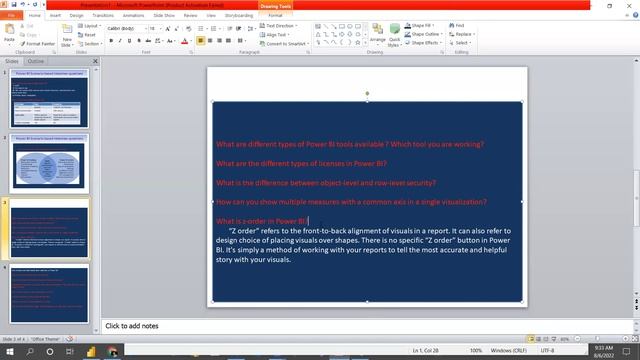
Task: Select slide 2 thumbnail with Venn diagram
Action: (x=49, y=163)
